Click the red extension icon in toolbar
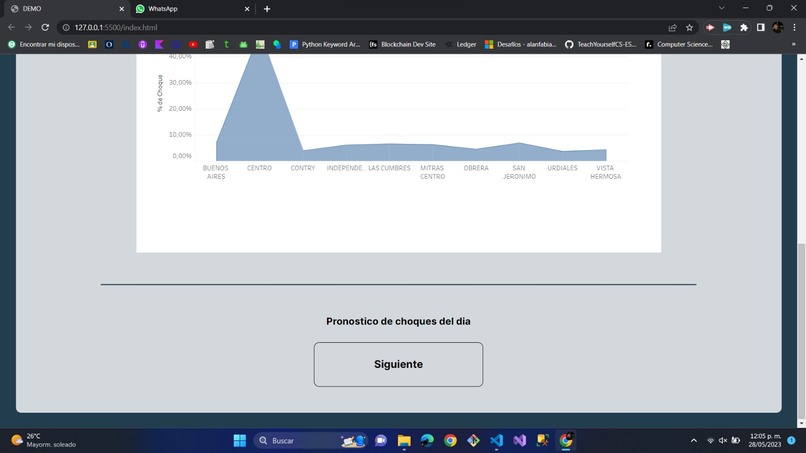Viewport: 806px width, 453px height. [710, 27]
